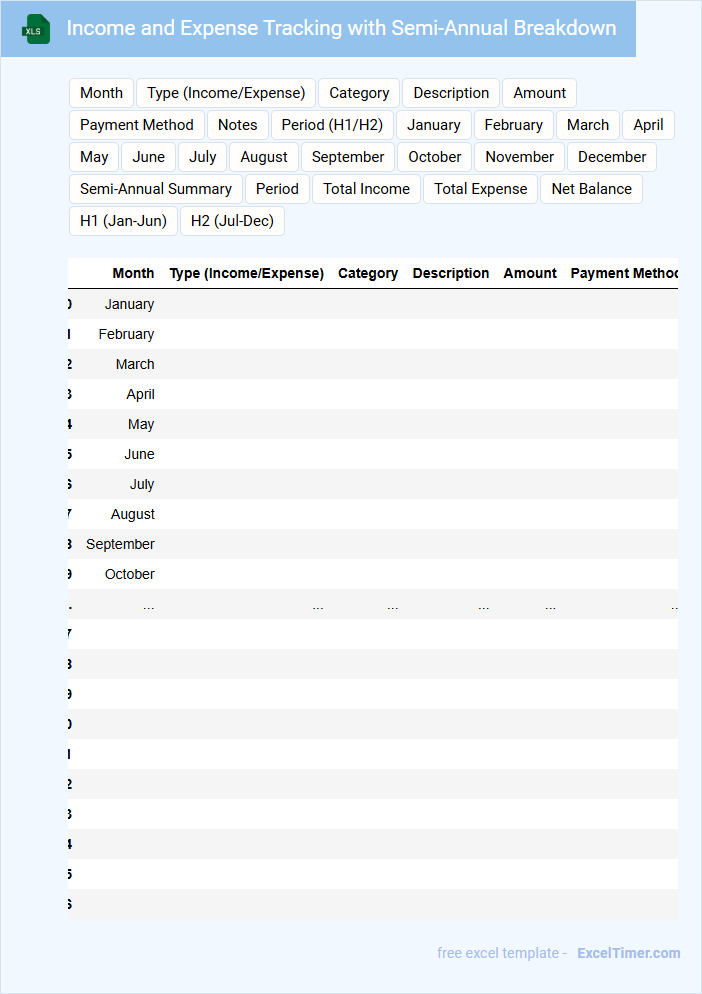The image size is (702, 994).
Task: Click the green XLS file icon
Action: (x=36, y=29)
